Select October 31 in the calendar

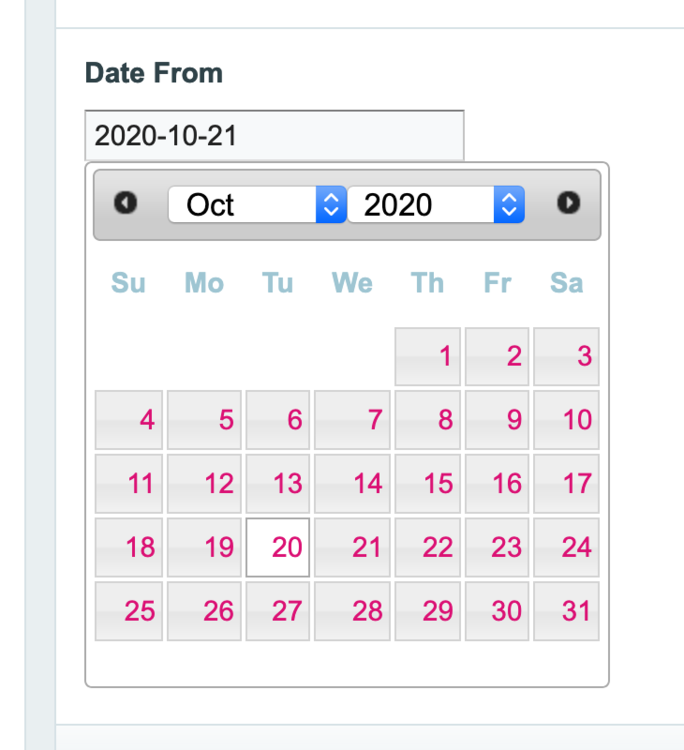point(566,611)
